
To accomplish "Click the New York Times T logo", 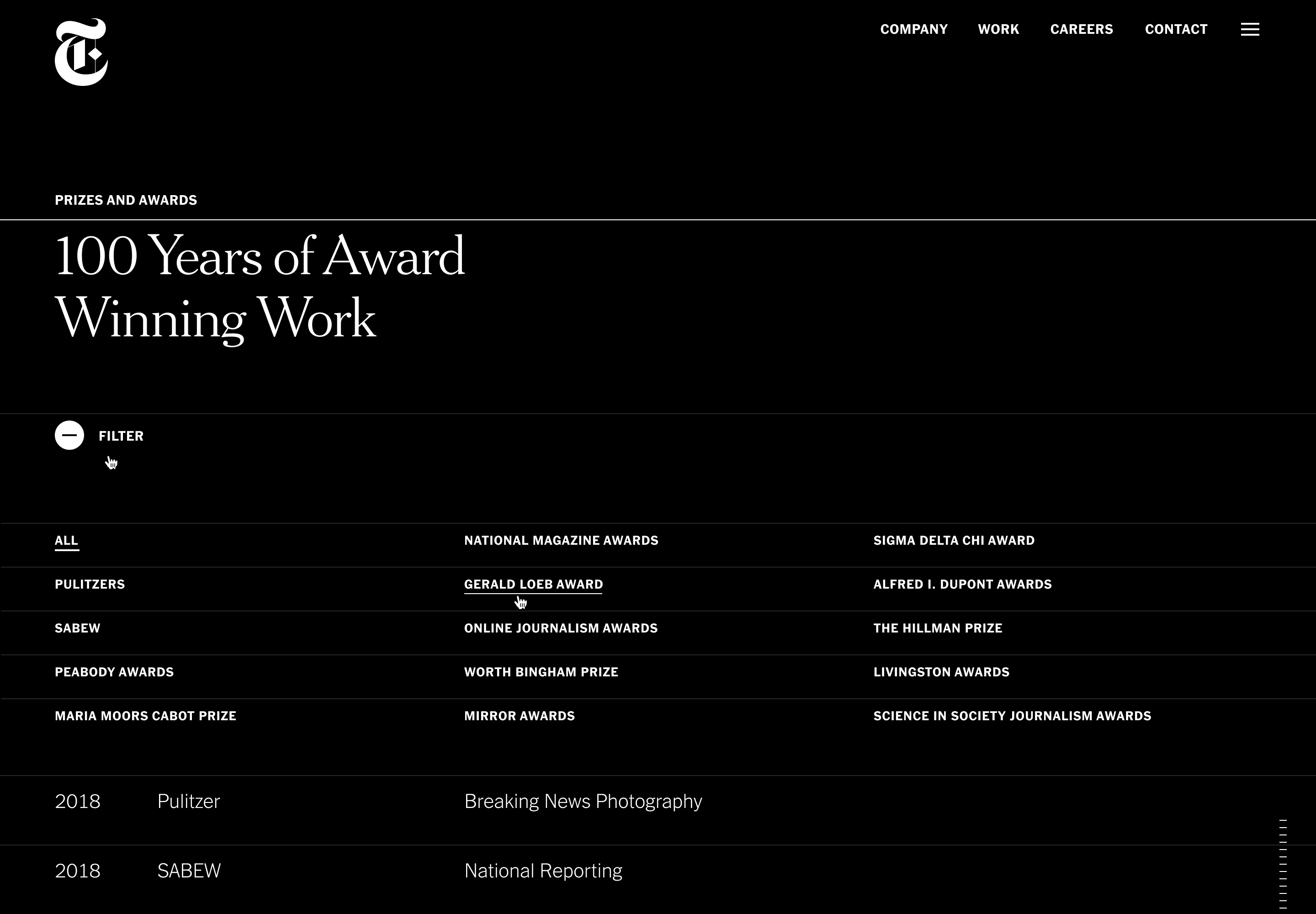I will pos(81,52).
